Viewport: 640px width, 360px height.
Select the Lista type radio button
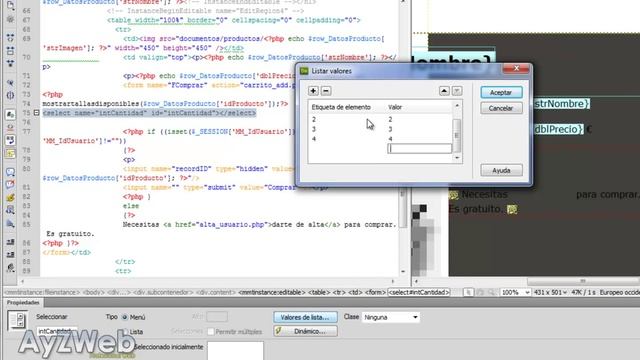124,332
